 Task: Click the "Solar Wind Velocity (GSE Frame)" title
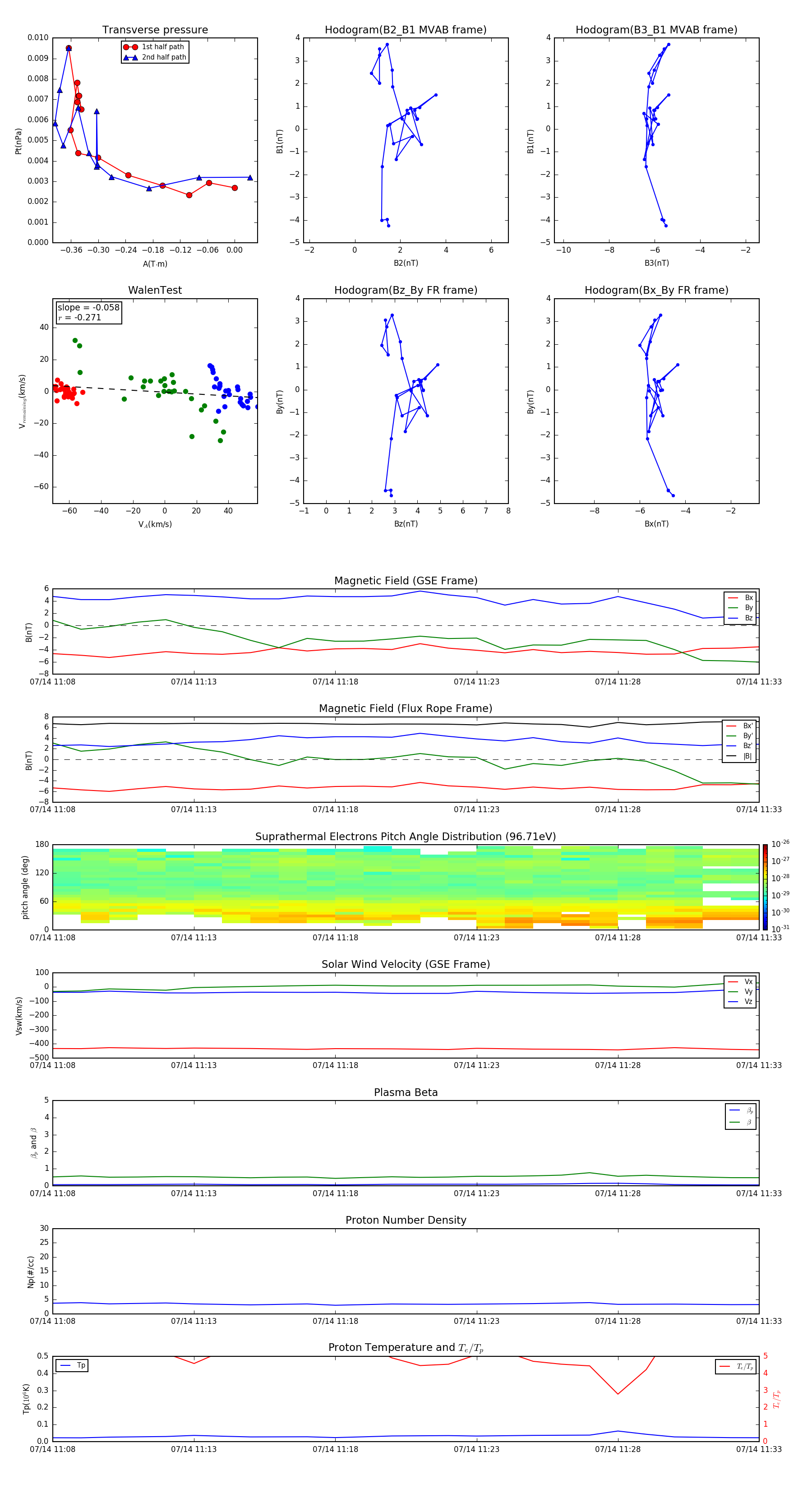click(x=406, y=965)
